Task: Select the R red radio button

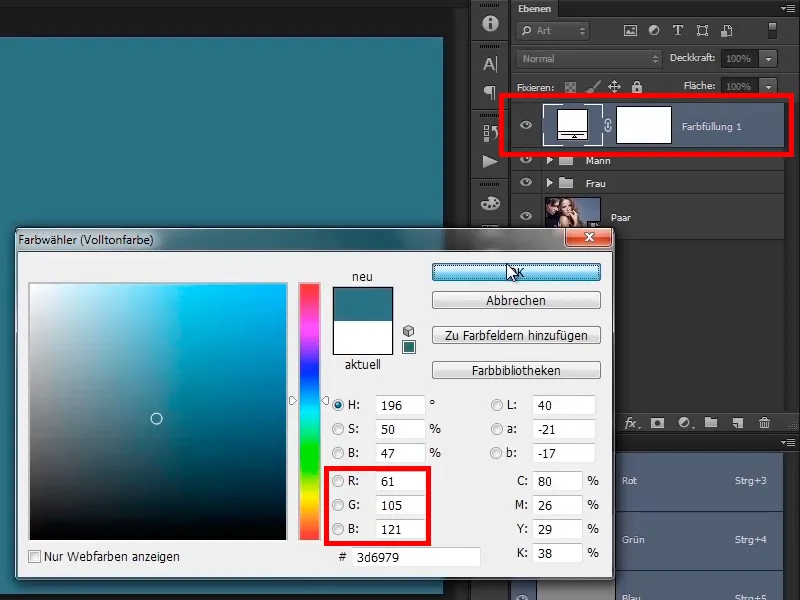Action: click(338, 481)
